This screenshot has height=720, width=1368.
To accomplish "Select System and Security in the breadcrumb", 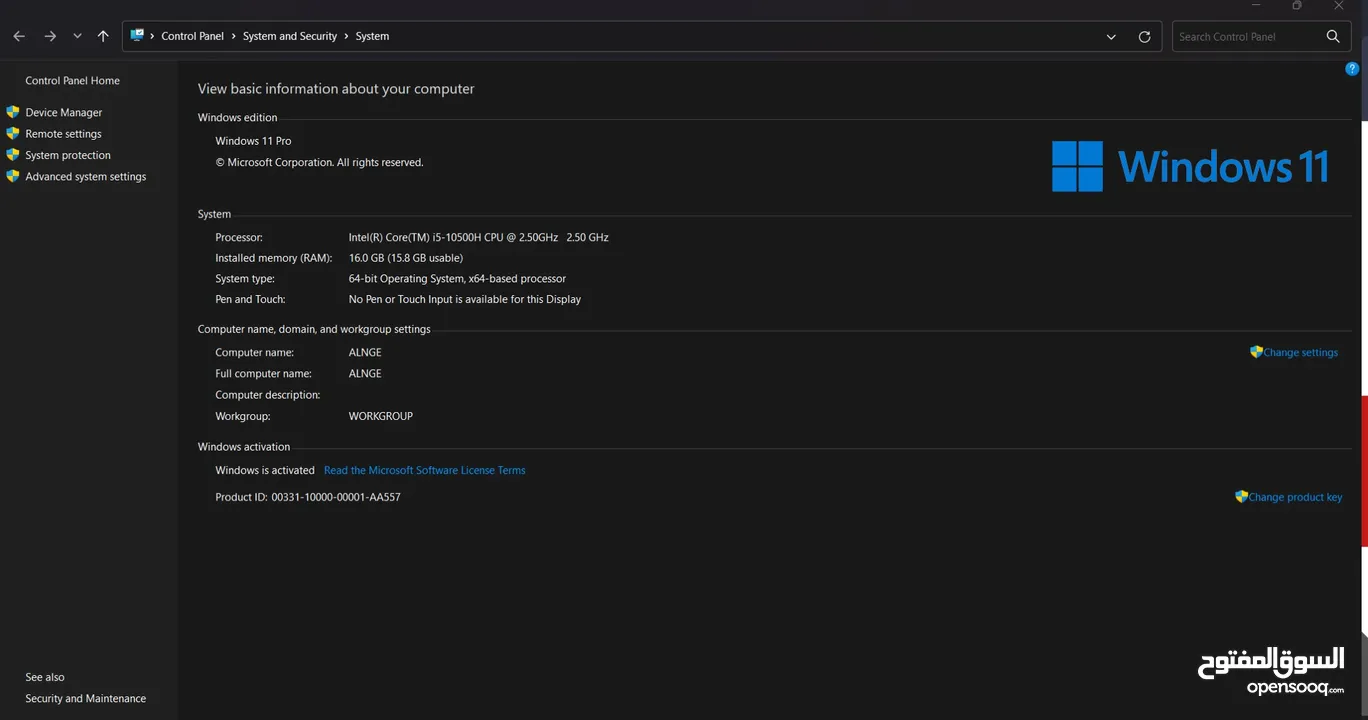I will click(x=290, y=36).
